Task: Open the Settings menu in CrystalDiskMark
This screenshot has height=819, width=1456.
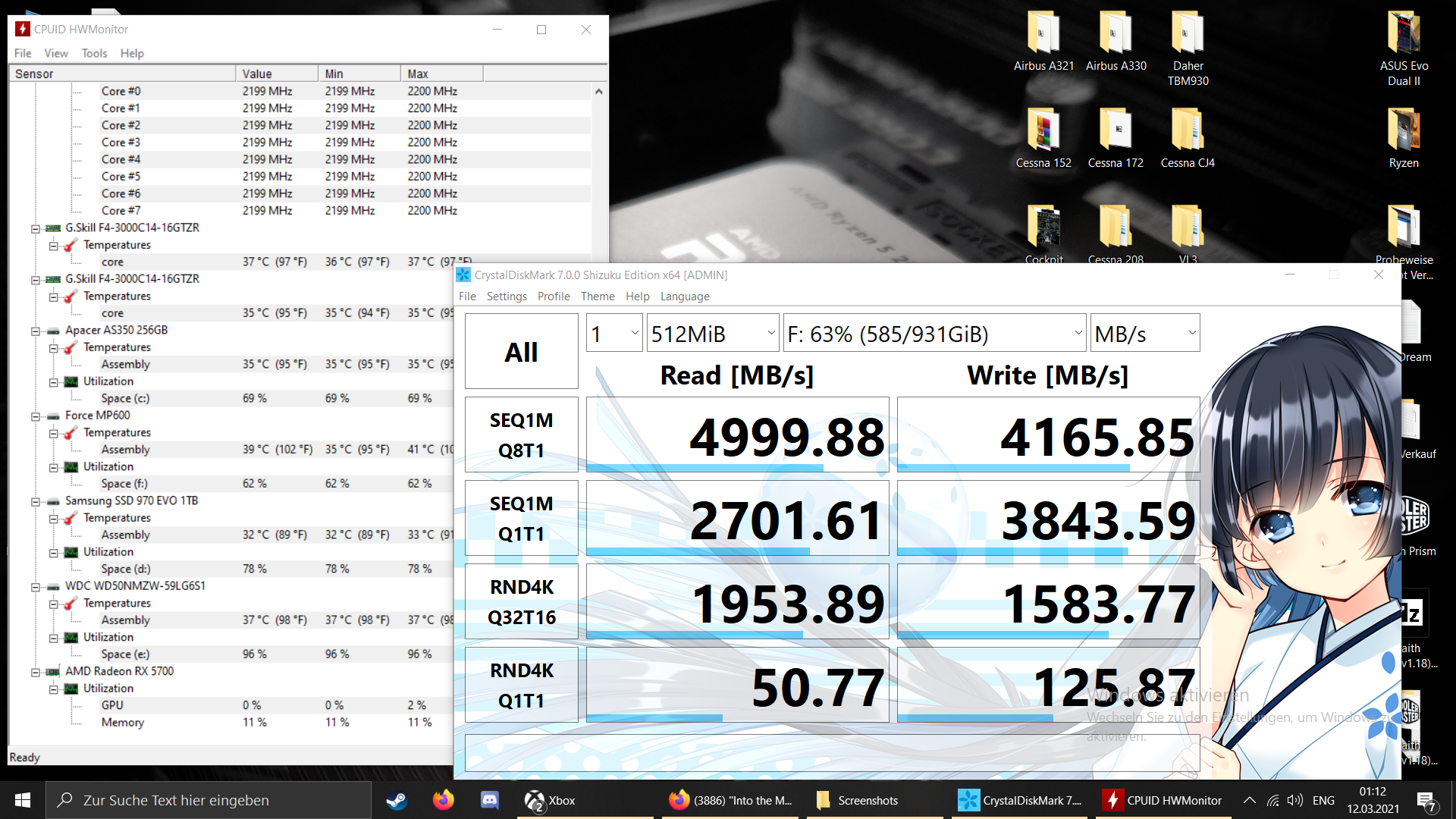Action: (x=507, y=297)
